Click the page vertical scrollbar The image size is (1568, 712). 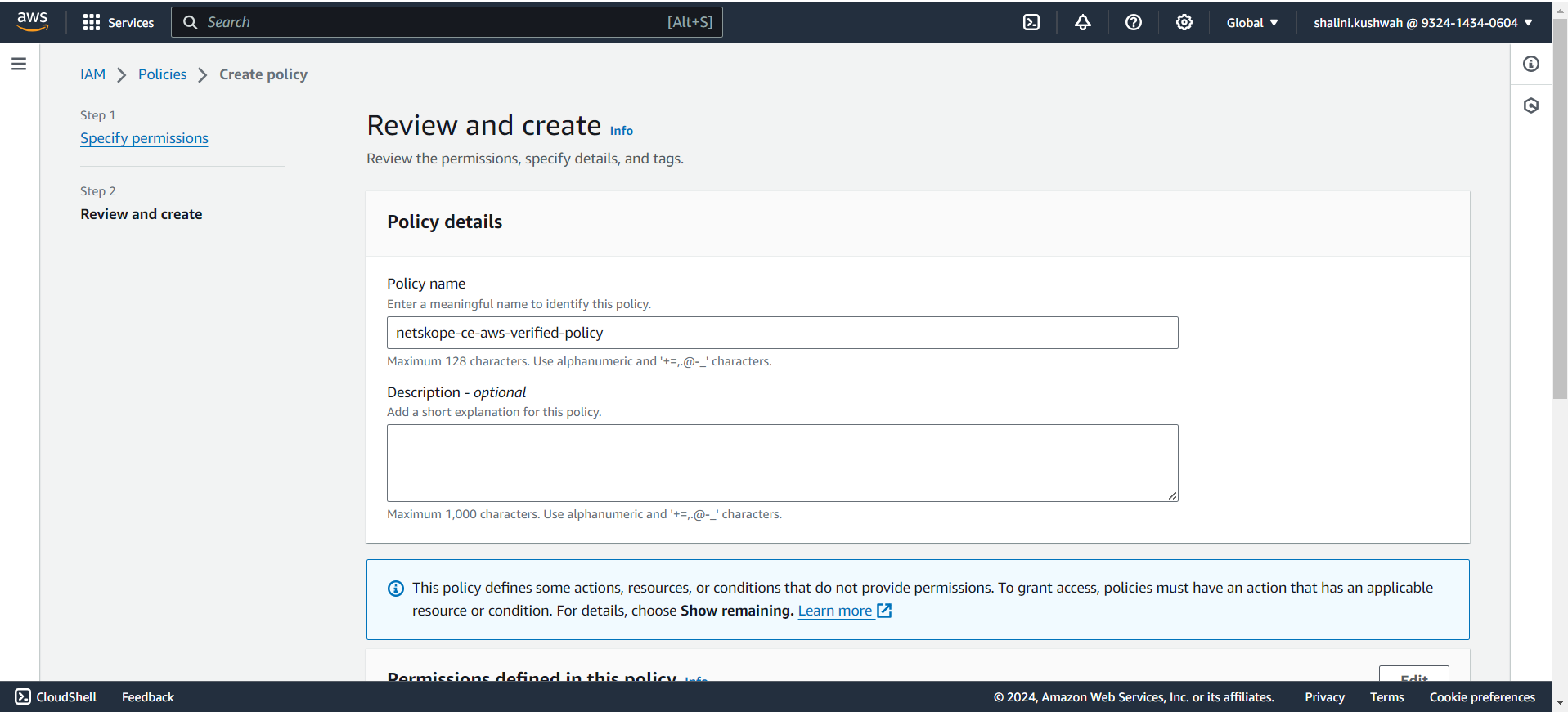click(1560, 208)
